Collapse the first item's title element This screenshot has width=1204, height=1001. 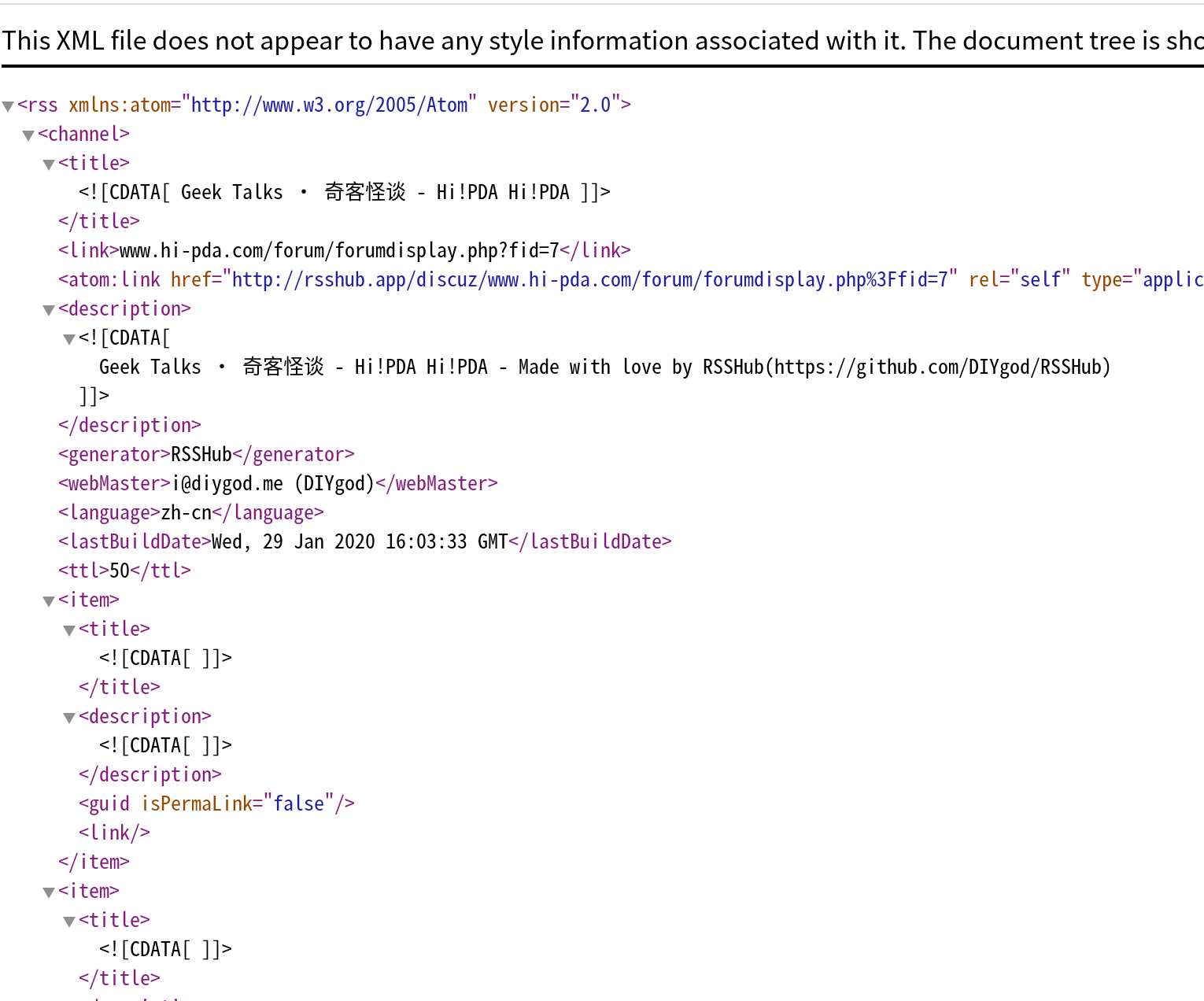(69, 630)
